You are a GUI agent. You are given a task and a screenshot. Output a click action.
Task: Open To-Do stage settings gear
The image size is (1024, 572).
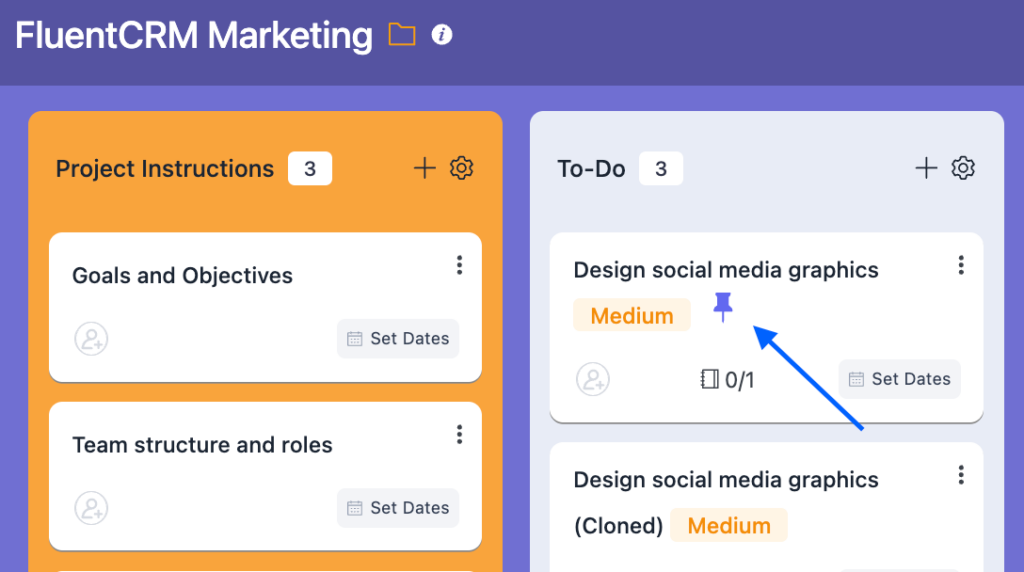pos(963,168)
